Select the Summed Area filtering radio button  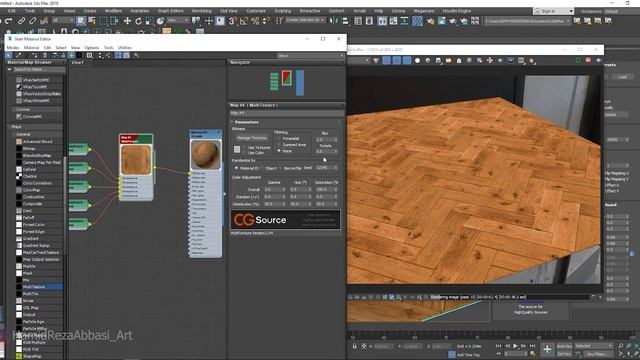pos(279,145)
